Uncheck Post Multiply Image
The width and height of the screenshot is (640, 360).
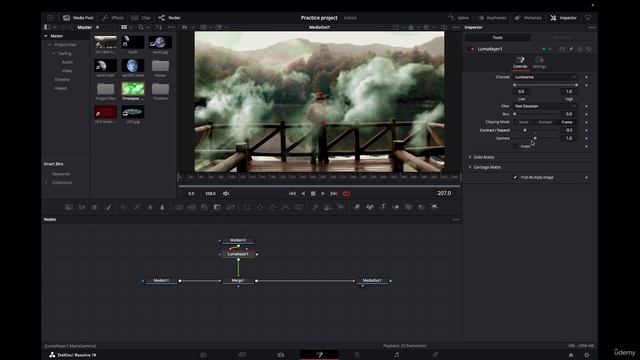[x=515, y=178]
